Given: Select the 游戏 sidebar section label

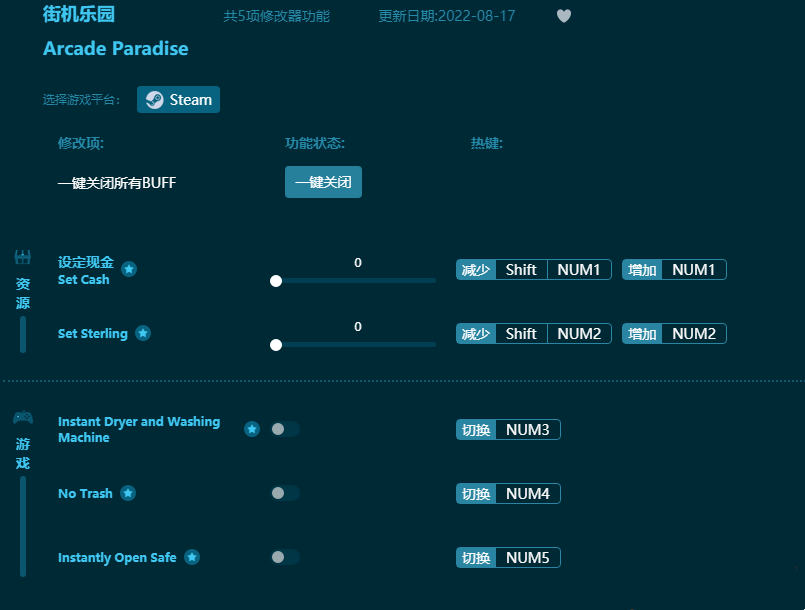Looking at the screenshot, I should pos(23,453).
